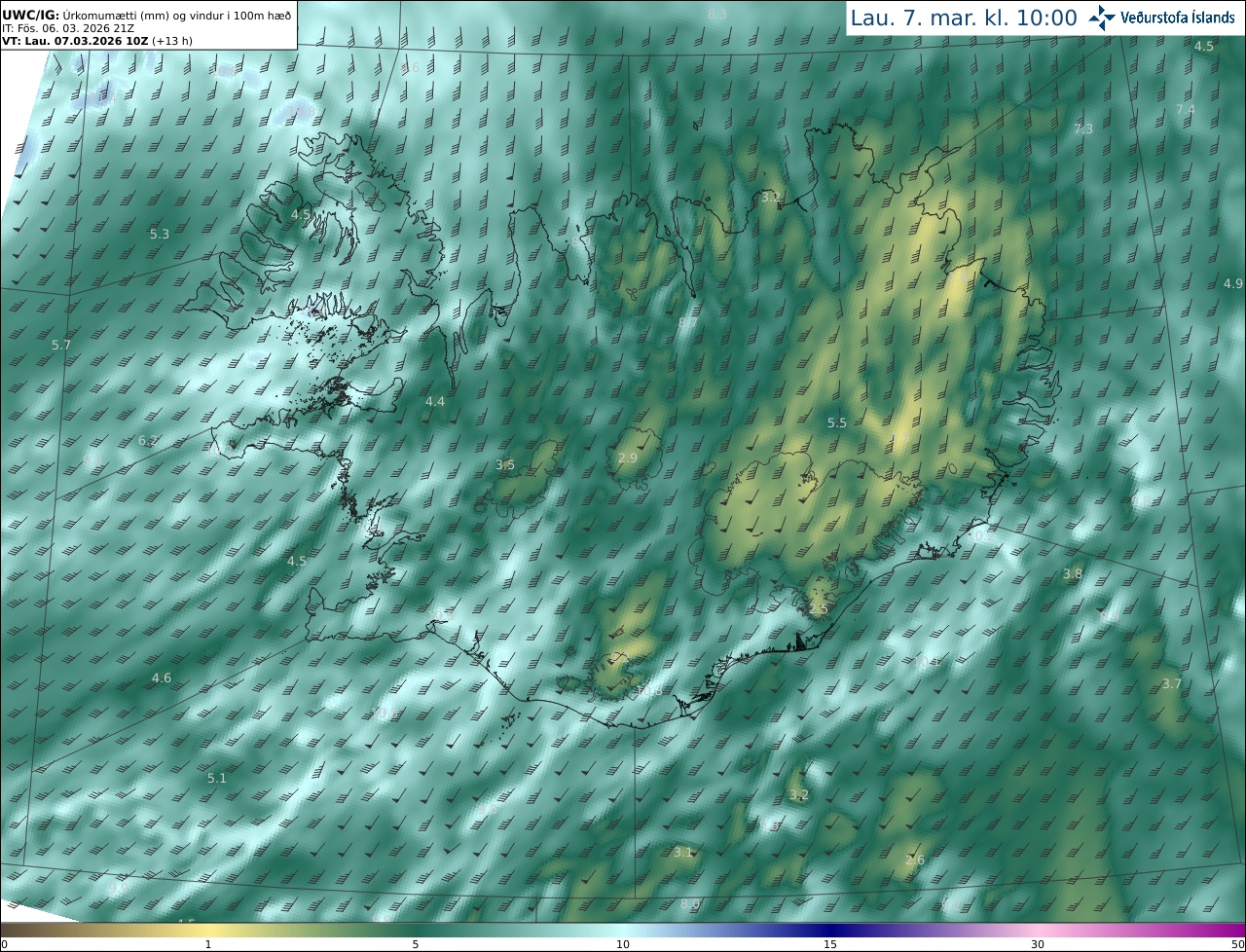Click the VT: Lau. 07.03.2026 10Z line
This screenshot has height=952, width=1246.
pyautogui.click(x=97, y=41)
